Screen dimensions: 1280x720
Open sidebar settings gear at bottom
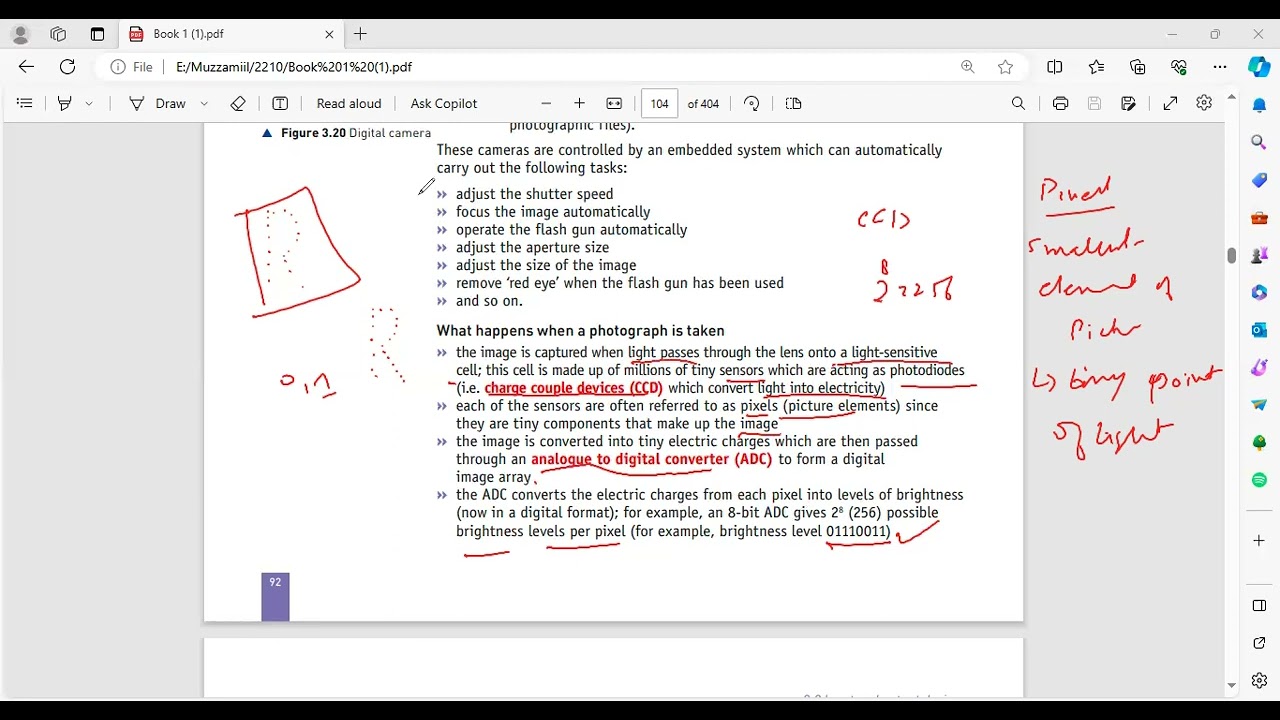click(1259, 681)
